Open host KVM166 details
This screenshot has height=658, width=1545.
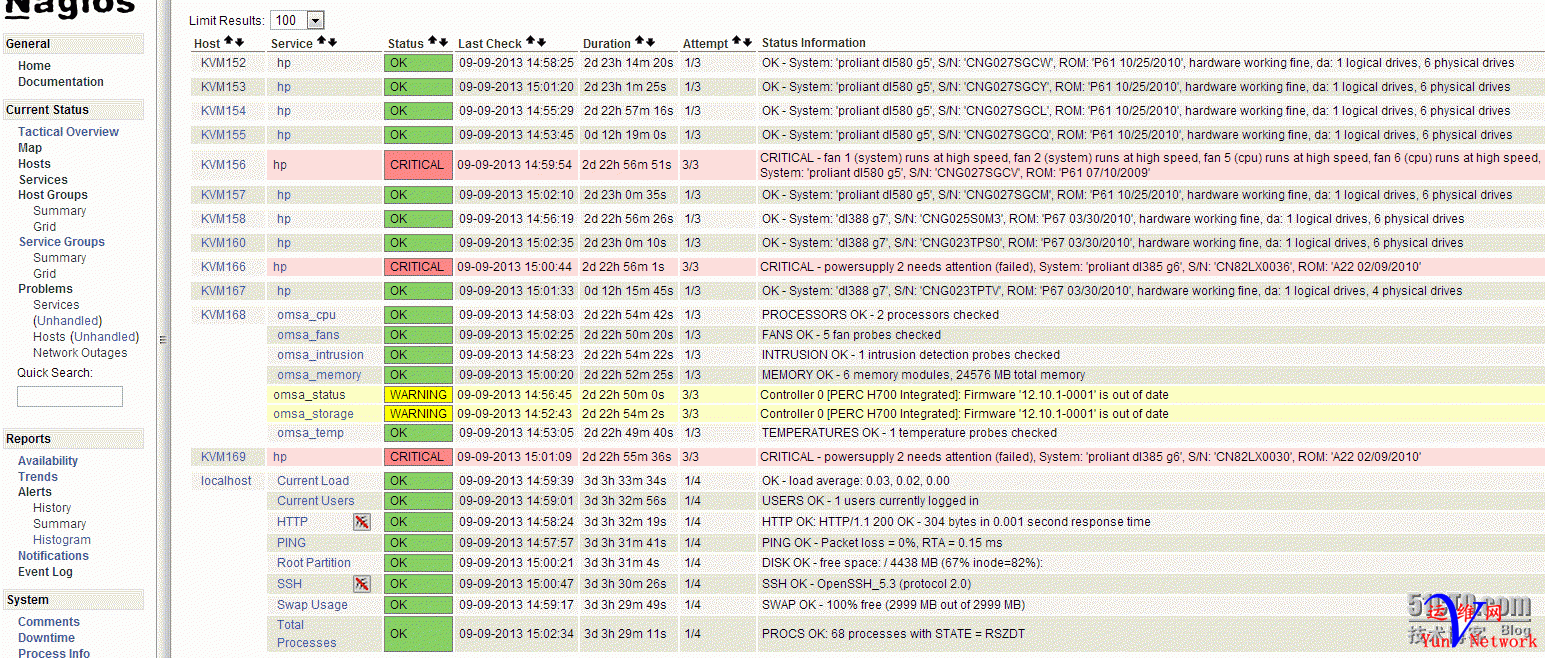(x=223, y=267)
